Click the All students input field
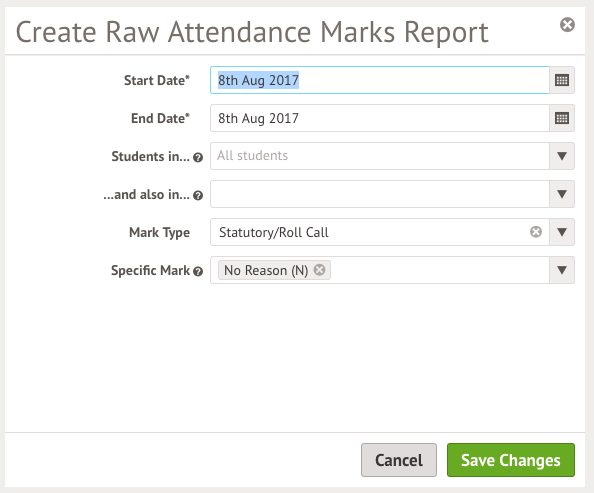The width and height of the screenshot is (594, 493). pos(380,156)
